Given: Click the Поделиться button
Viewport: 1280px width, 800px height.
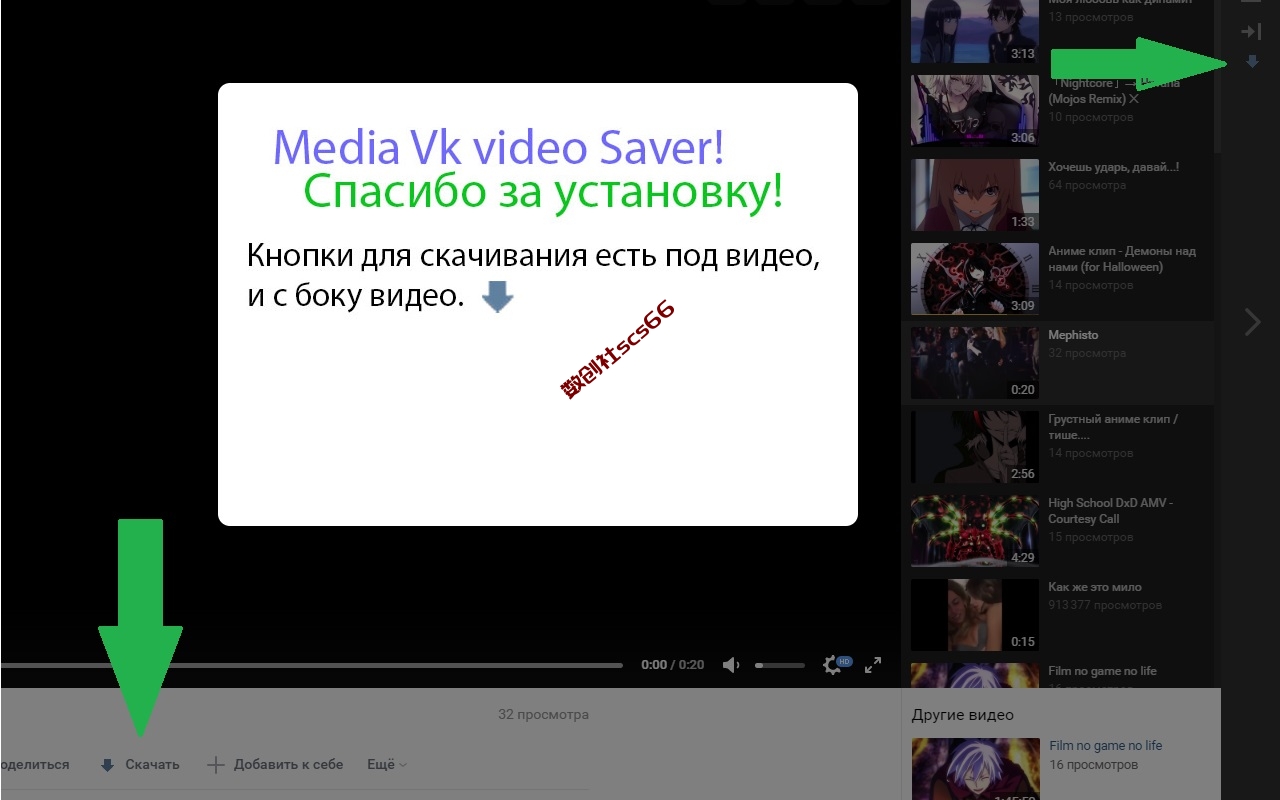Looking at the screenshot, I should 35,765.
